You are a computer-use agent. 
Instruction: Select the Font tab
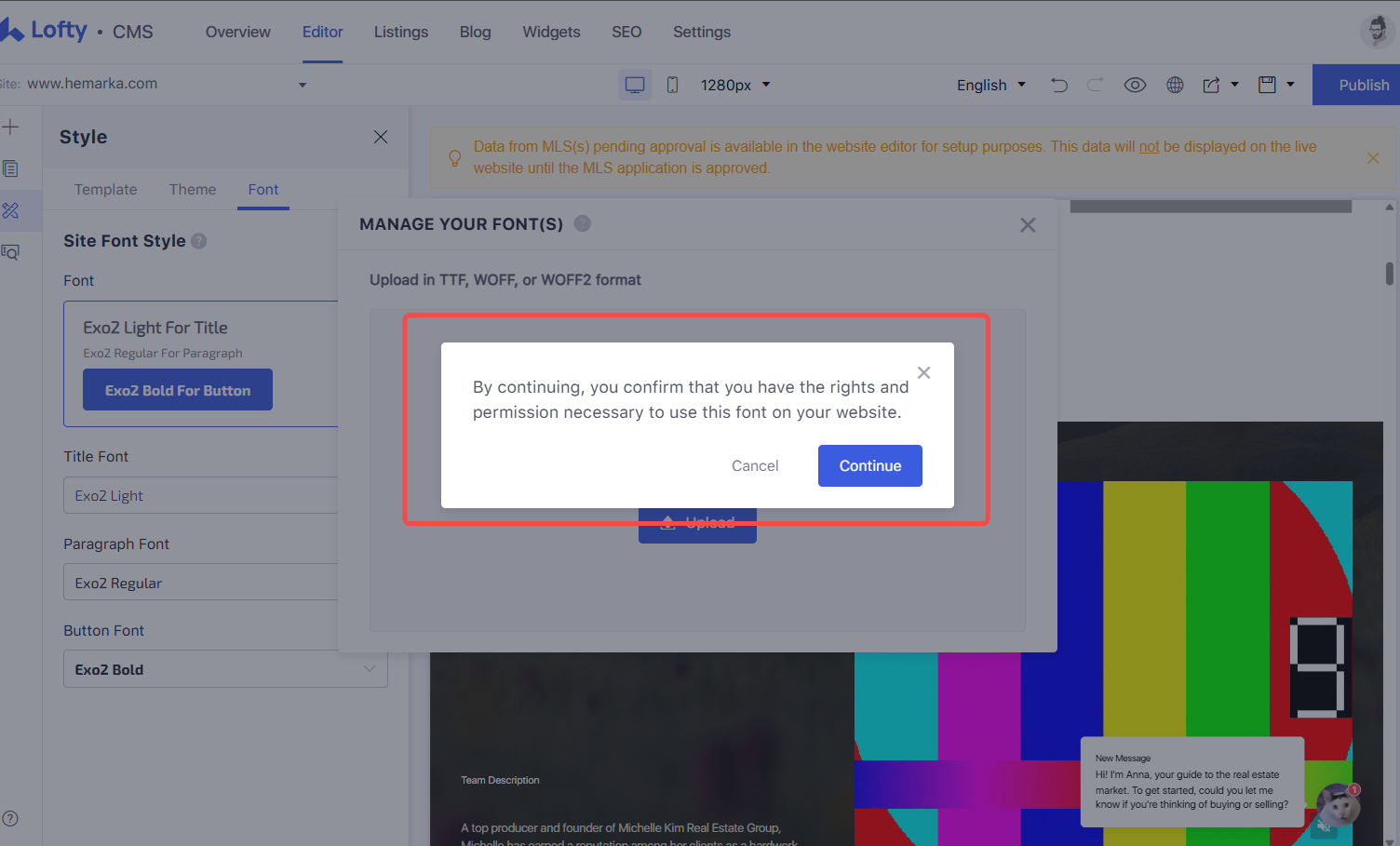263,189
